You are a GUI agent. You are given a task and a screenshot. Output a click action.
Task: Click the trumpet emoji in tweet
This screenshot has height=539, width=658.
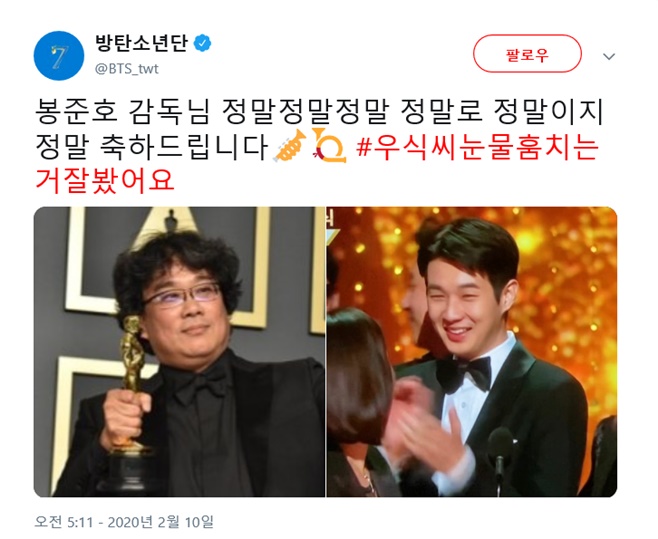(290, 146)
